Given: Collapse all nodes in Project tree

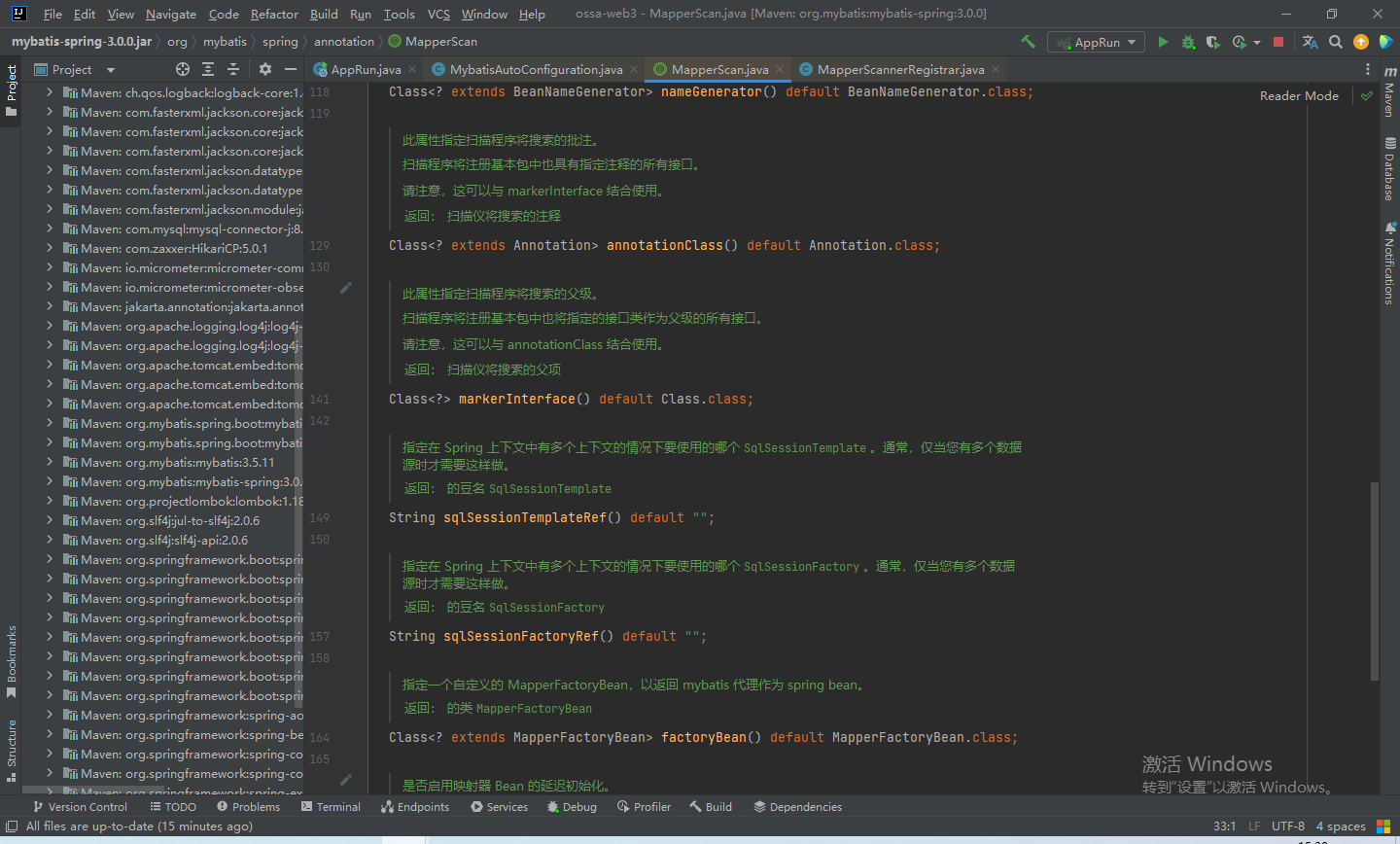Looking at the screenshot, I should pos(233,69).
